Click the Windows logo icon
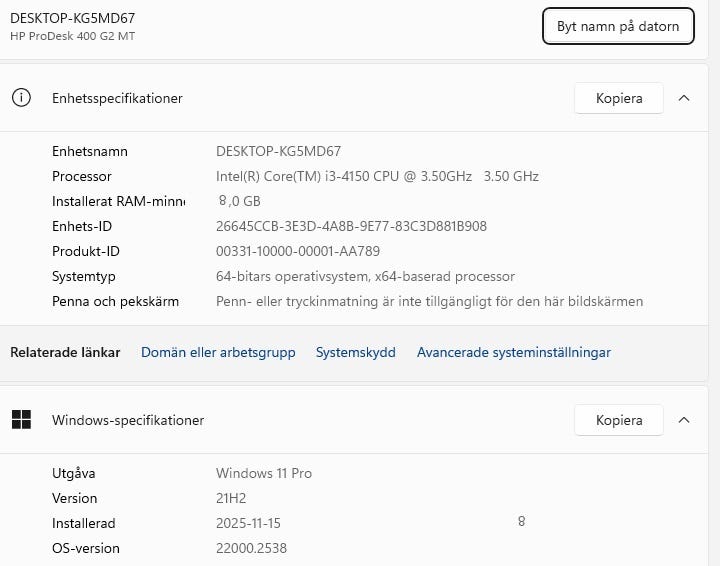Viewport: 720px width, 566px height. pos(21,420)
